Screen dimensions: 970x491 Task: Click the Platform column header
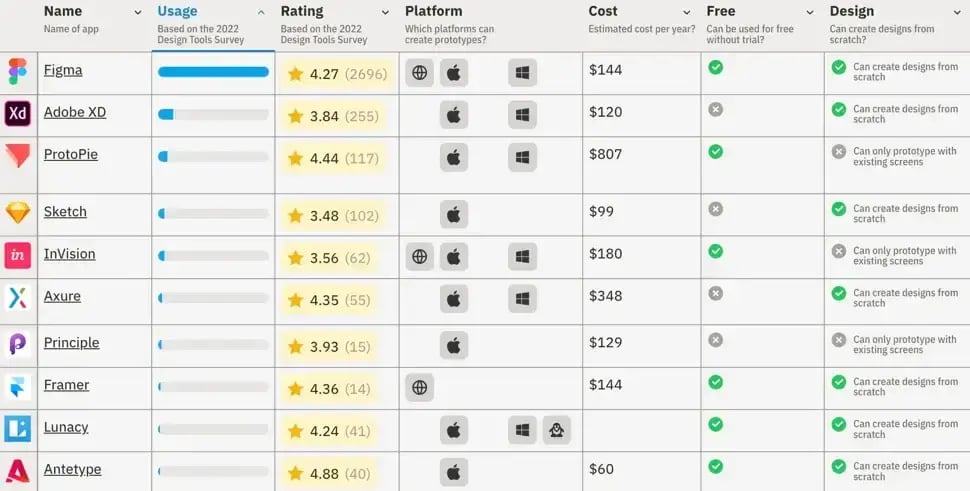[434, 11]
